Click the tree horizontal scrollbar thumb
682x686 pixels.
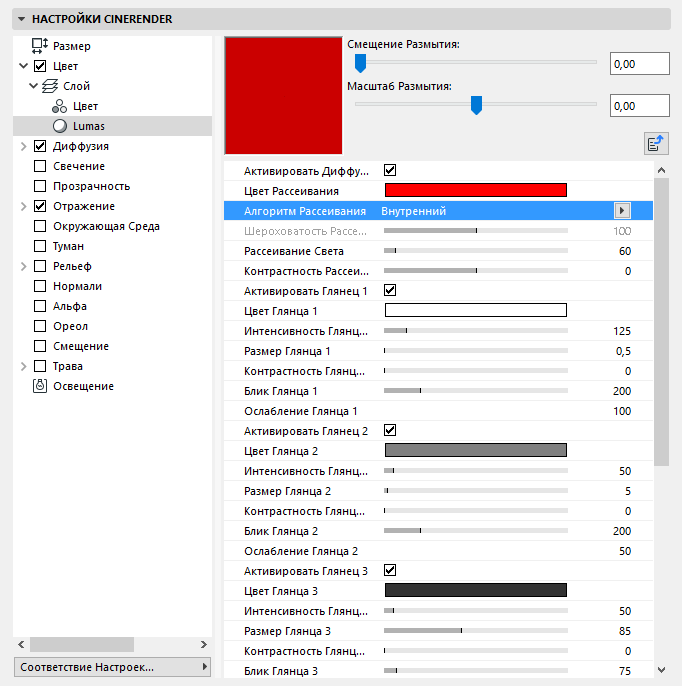coord(82,644)
